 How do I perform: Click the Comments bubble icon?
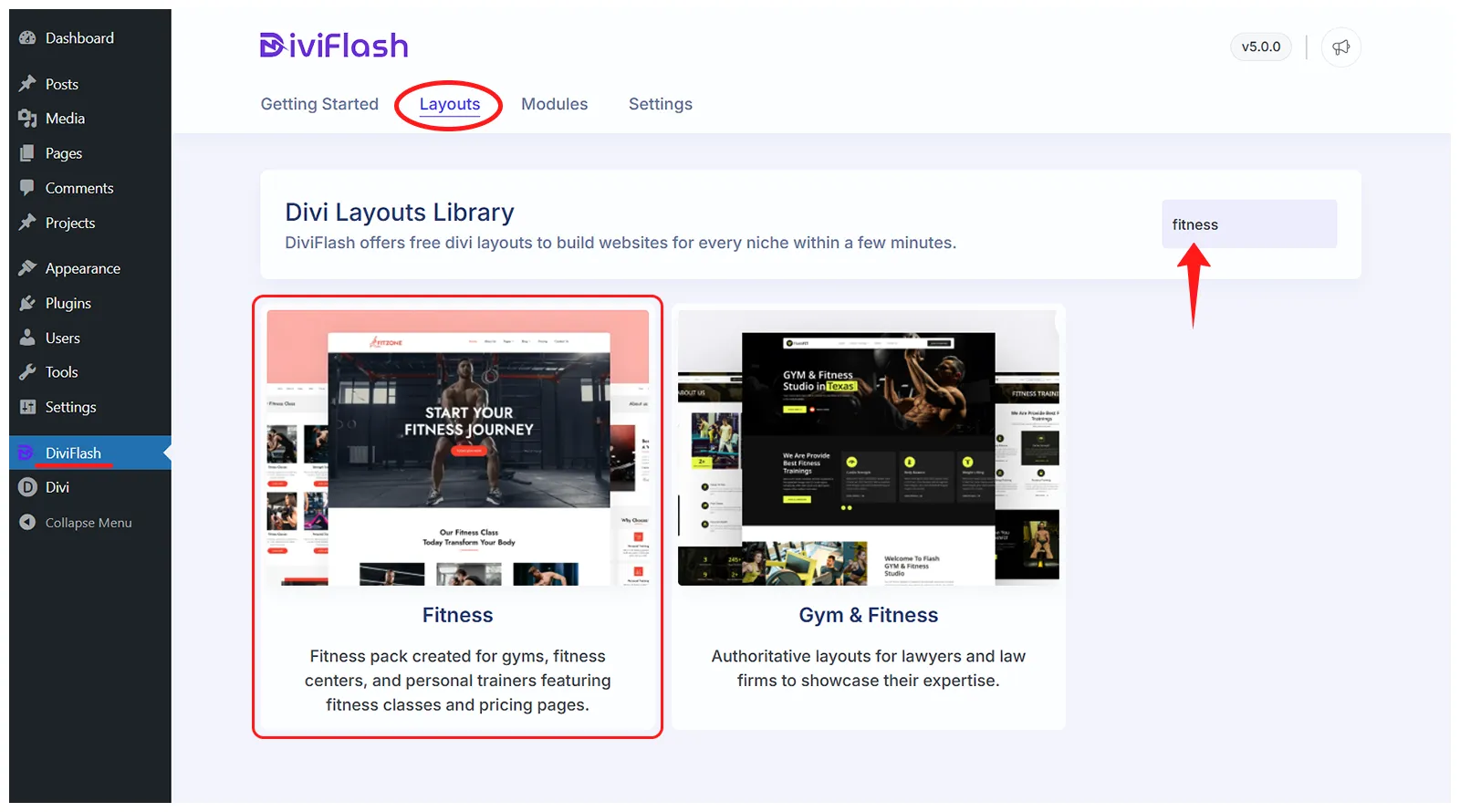point(27,188)
